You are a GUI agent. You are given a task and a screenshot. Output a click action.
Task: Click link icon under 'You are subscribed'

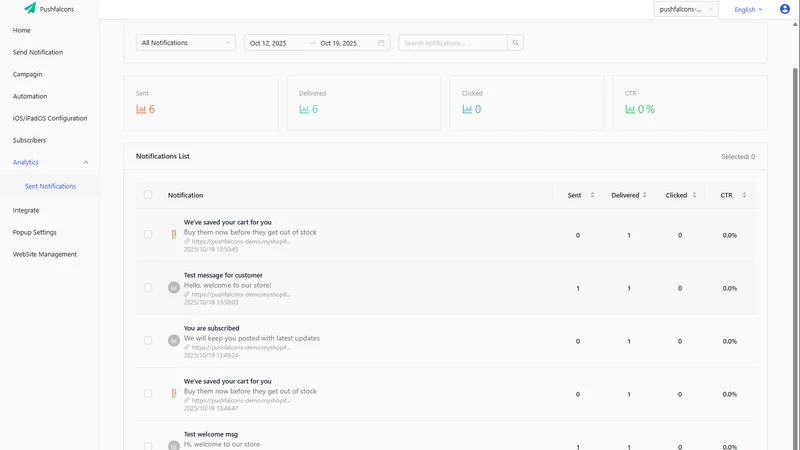(187, 347)
